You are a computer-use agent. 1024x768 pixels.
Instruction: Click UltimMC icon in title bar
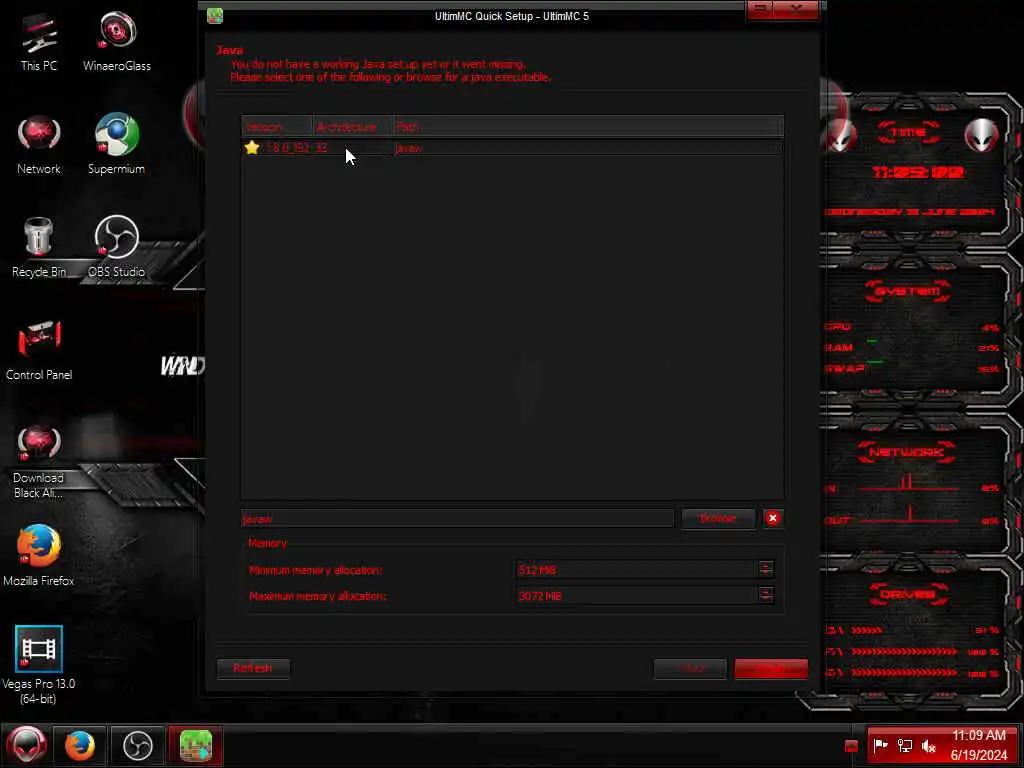coord(215,16)
